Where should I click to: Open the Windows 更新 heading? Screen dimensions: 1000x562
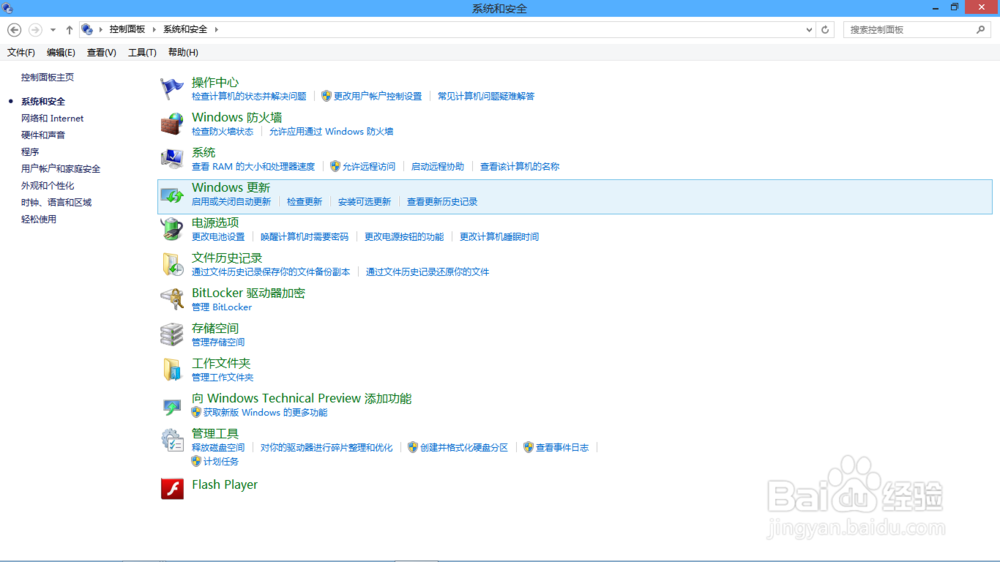click(231, 188)
